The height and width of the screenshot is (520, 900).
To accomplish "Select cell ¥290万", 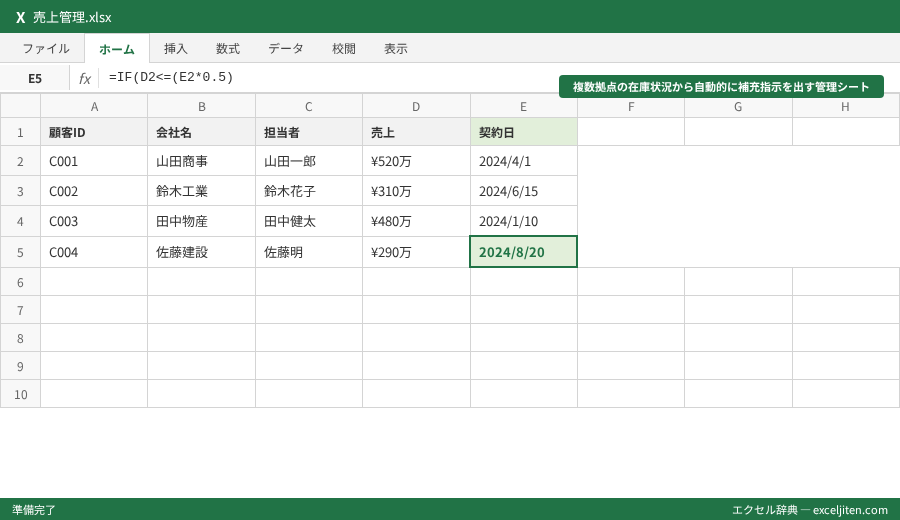I will (416, 252).
